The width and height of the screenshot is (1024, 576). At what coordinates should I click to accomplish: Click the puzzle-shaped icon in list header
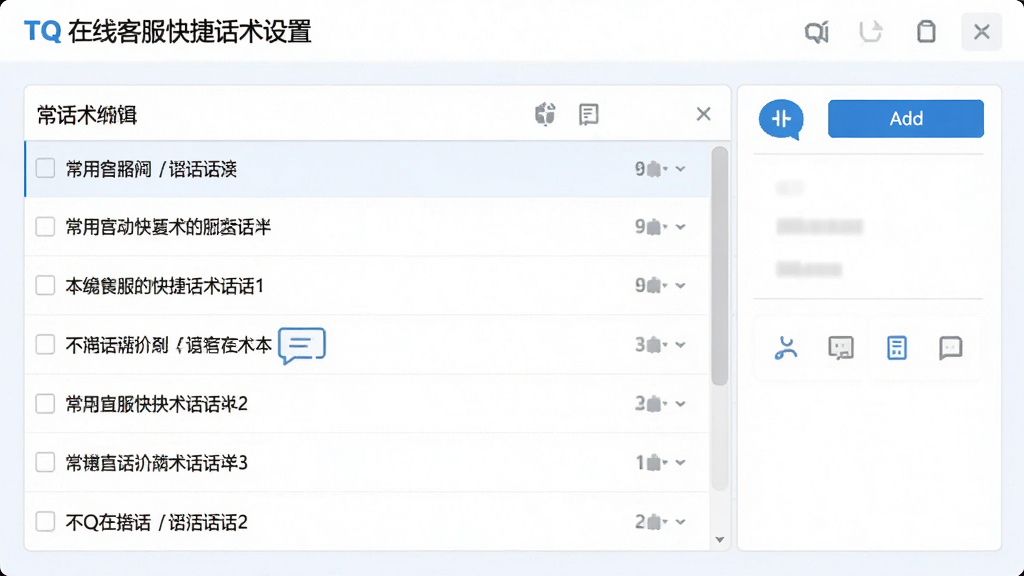(545, 114)
